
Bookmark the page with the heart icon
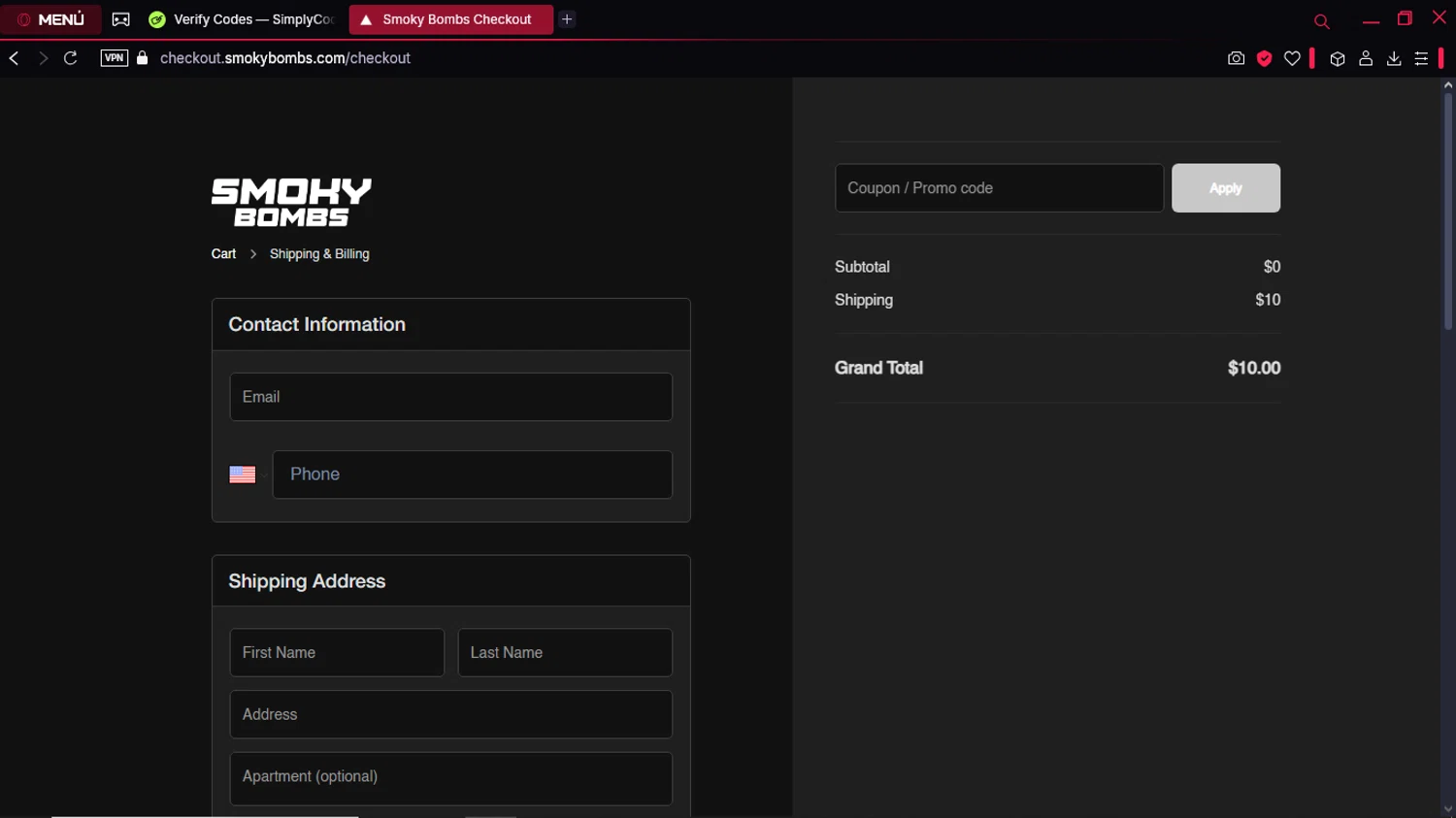(1292, 58)
